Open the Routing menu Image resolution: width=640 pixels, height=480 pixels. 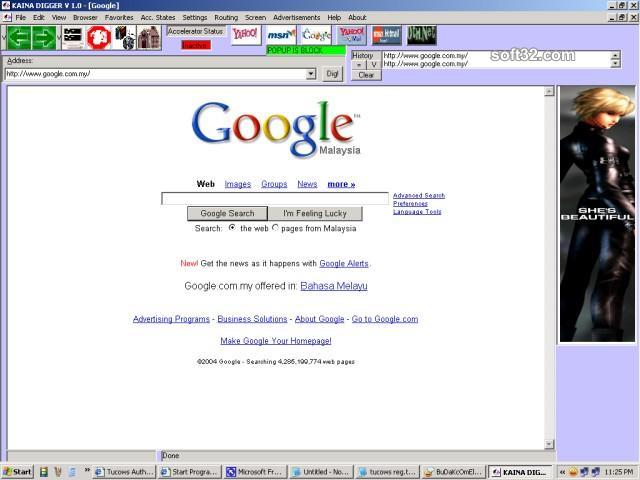pyautogui.click(x=226, y=18)
